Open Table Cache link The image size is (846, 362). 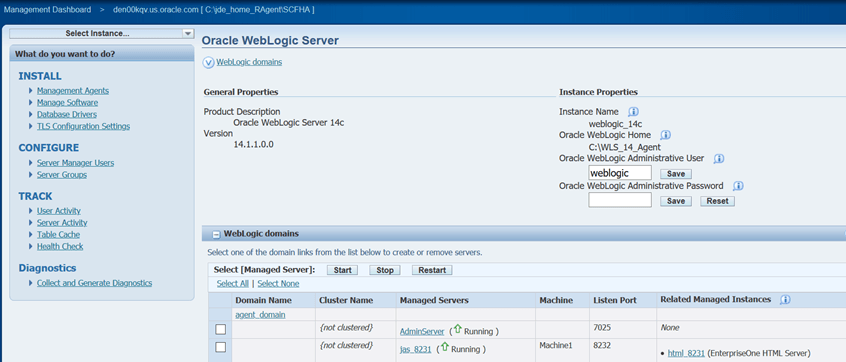coord(58,235)
